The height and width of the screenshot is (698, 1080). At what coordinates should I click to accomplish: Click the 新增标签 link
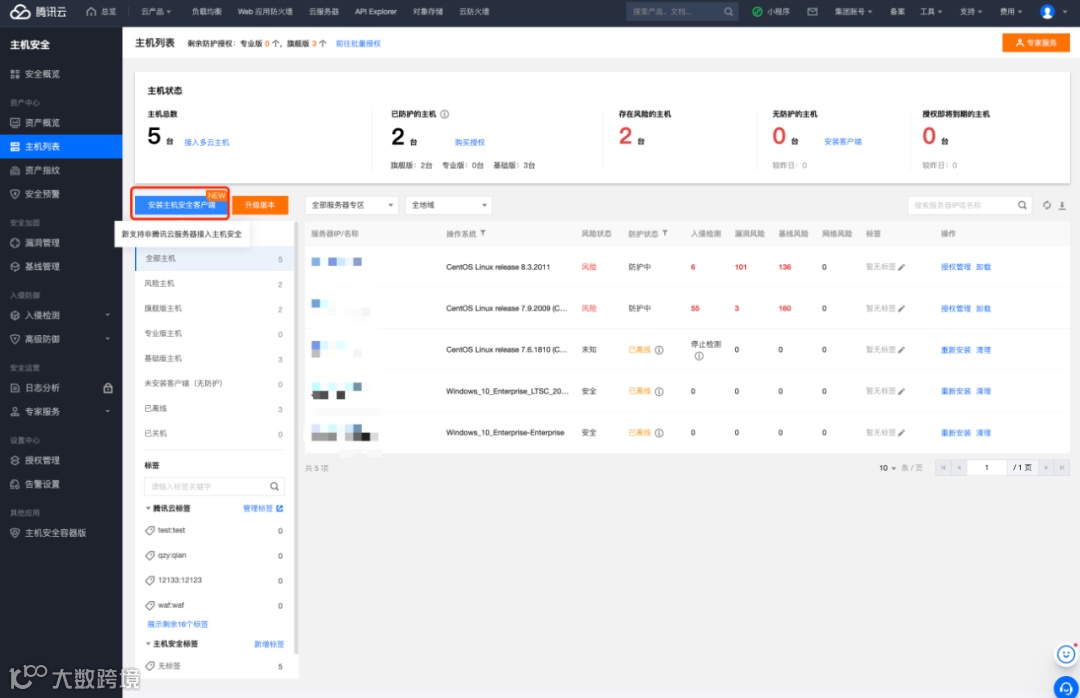click(x=269, y=644)
